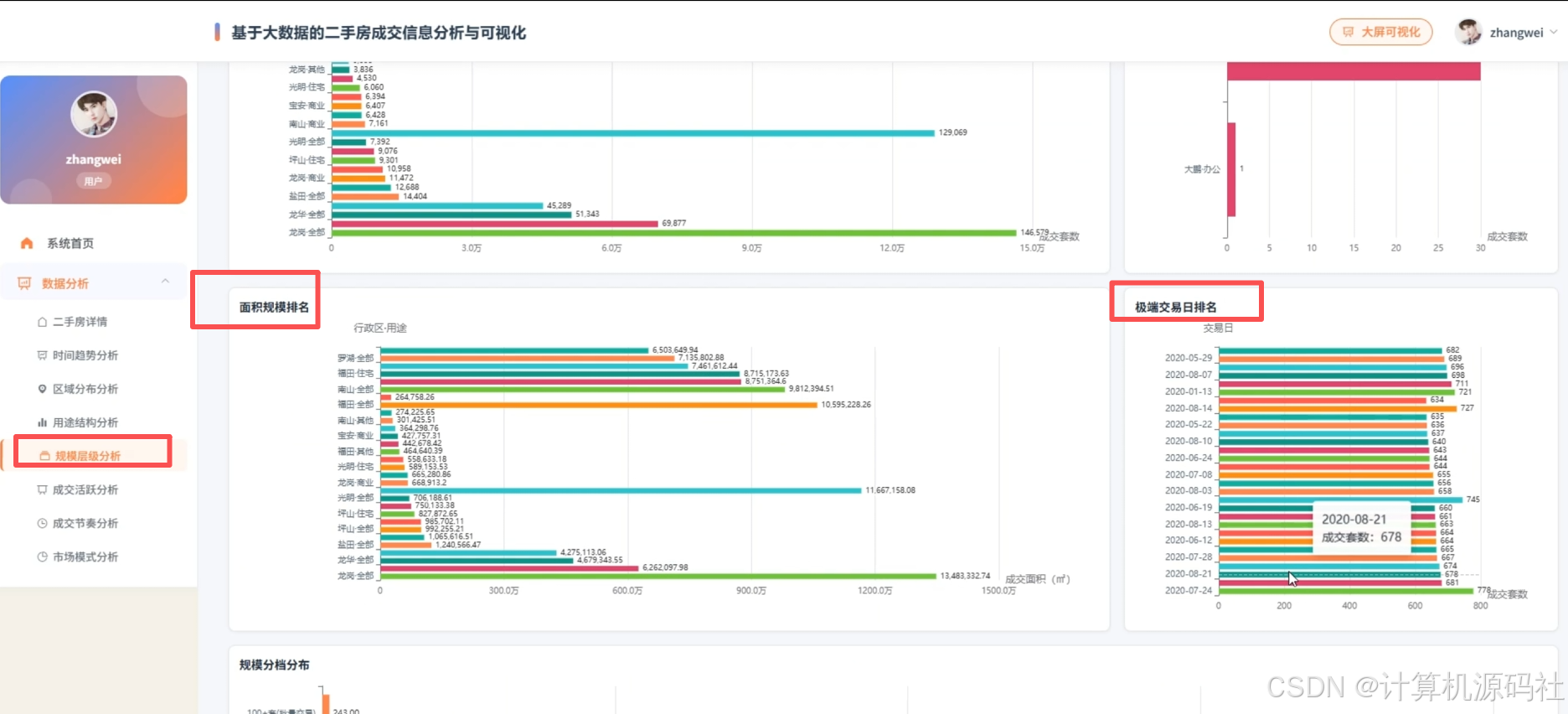Click the 规模分档分布 chart title
This screenshot has width=1568, height=714.
274,665
